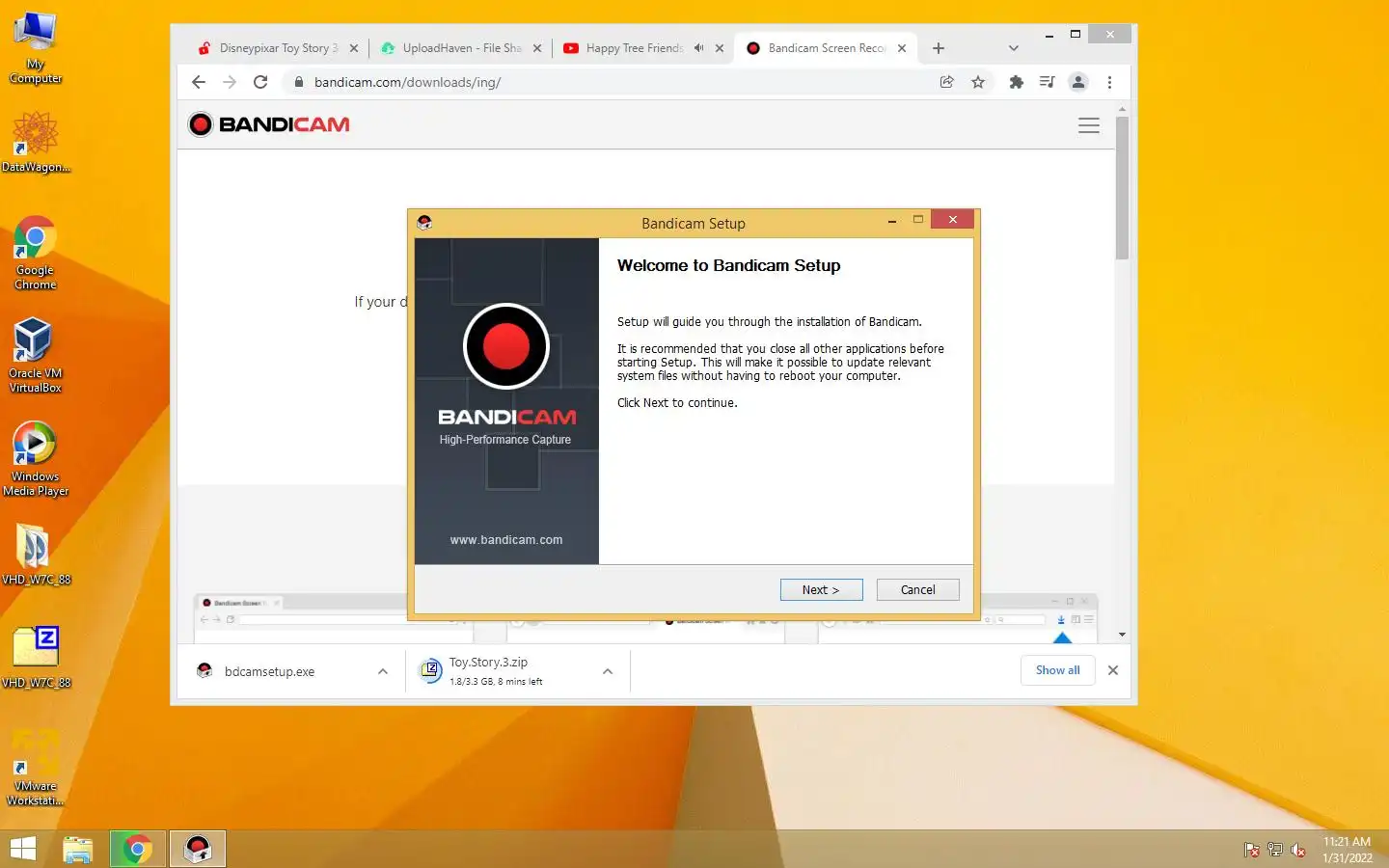The width and height of the screenshot is (1389, 868).
Task: Open the network tray icon
Action: tap(1275, 850)
